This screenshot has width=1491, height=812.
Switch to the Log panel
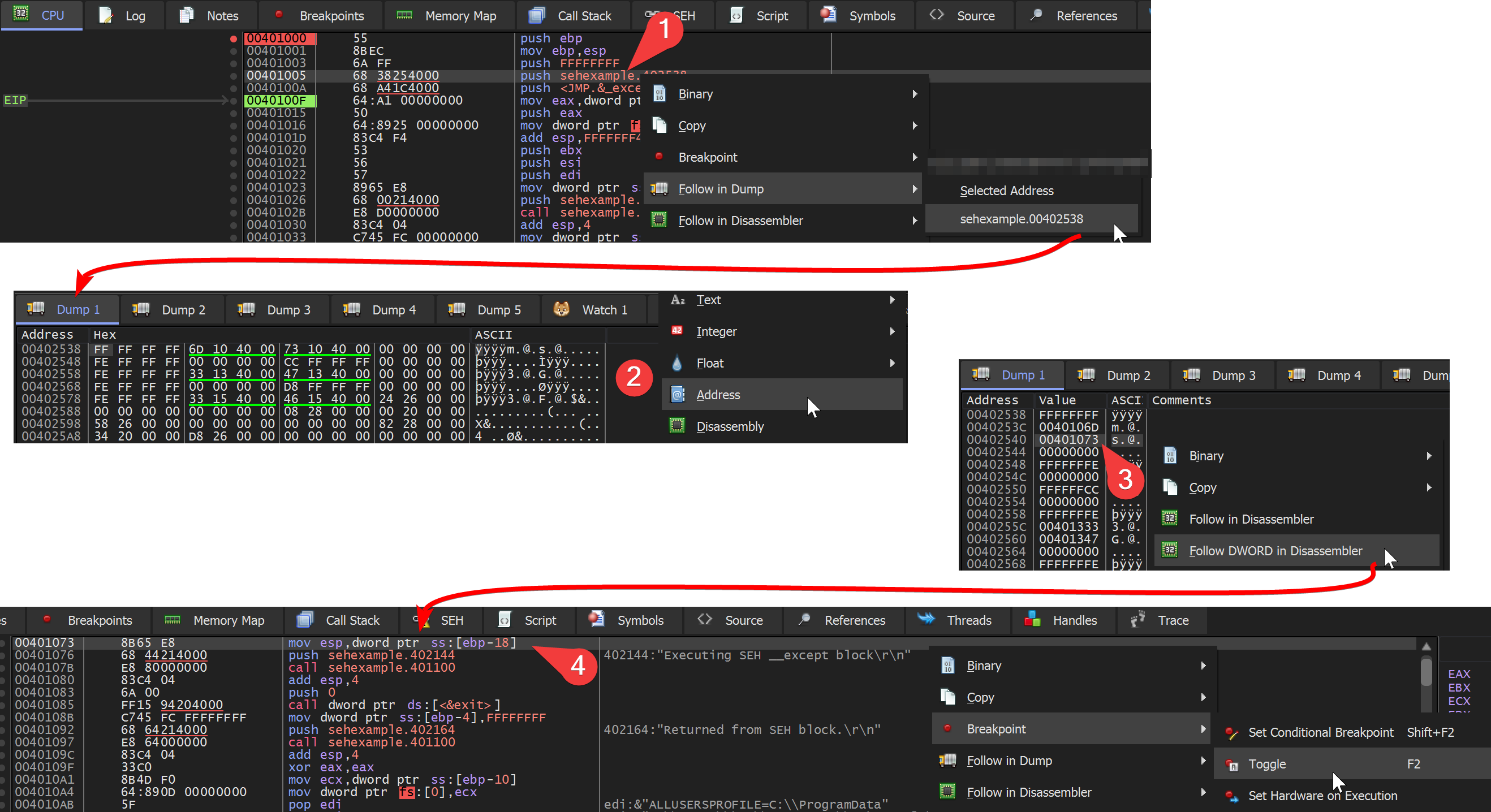click(x=124, y=16)
